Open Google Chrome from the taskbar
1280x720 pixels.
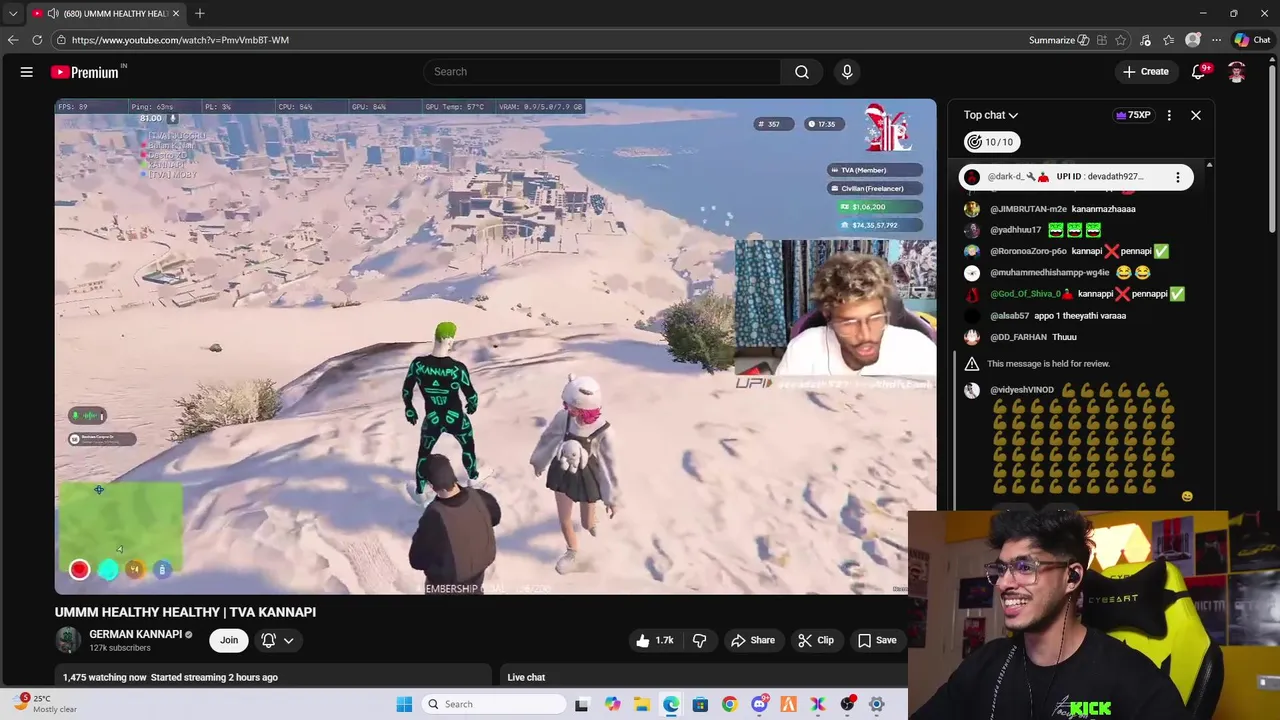click(x=729, y=704)
